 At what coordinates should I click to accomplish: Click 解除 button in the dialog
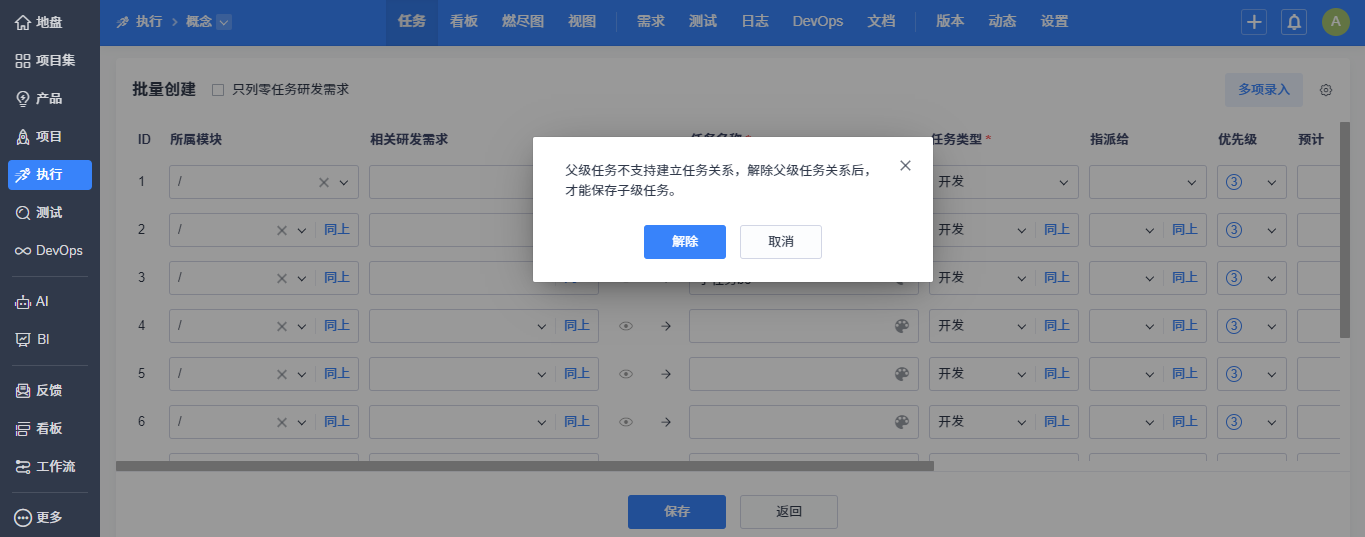(685, 242)
